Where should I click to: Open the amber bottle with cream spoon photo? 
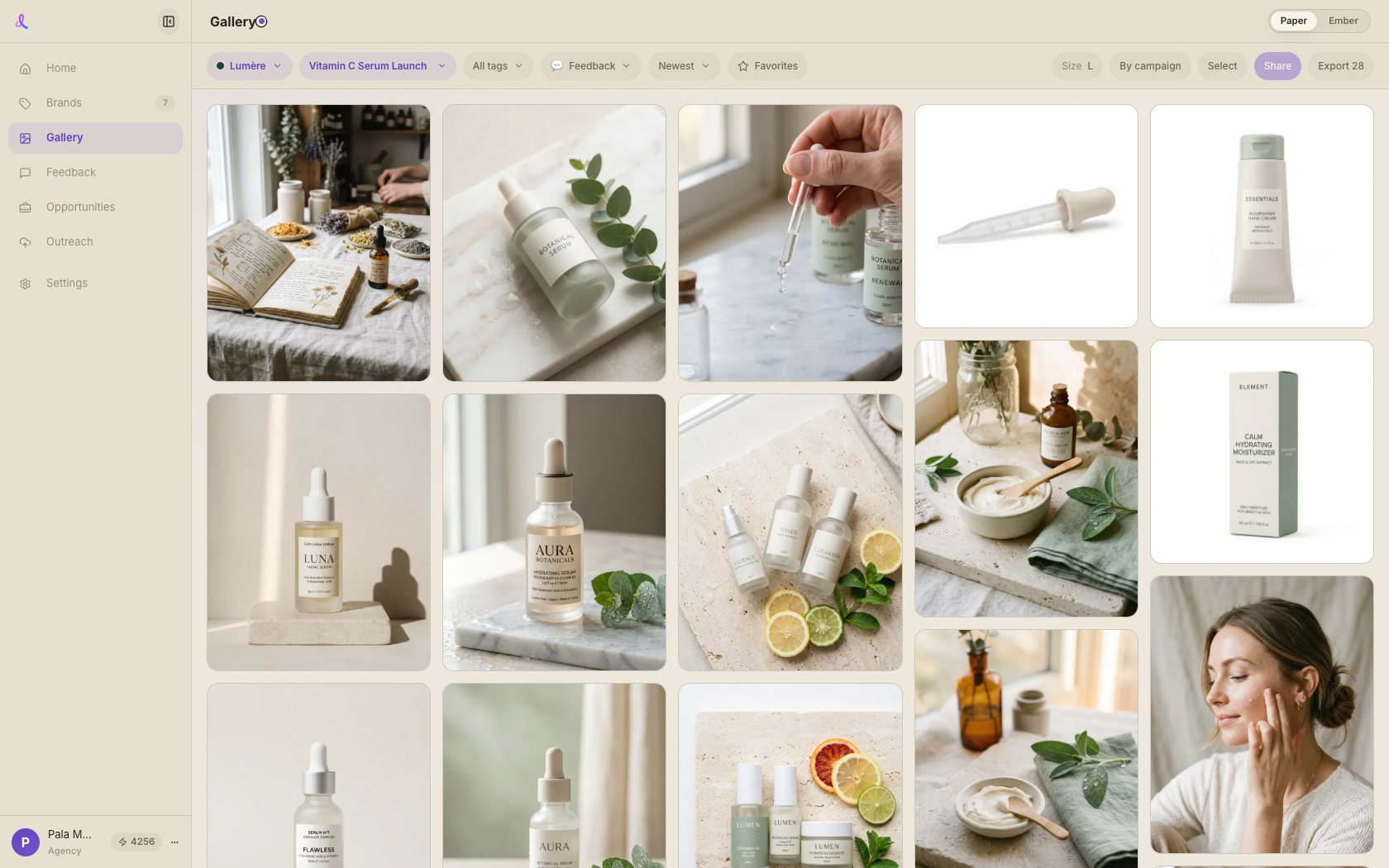click(x=1026, y=749)
